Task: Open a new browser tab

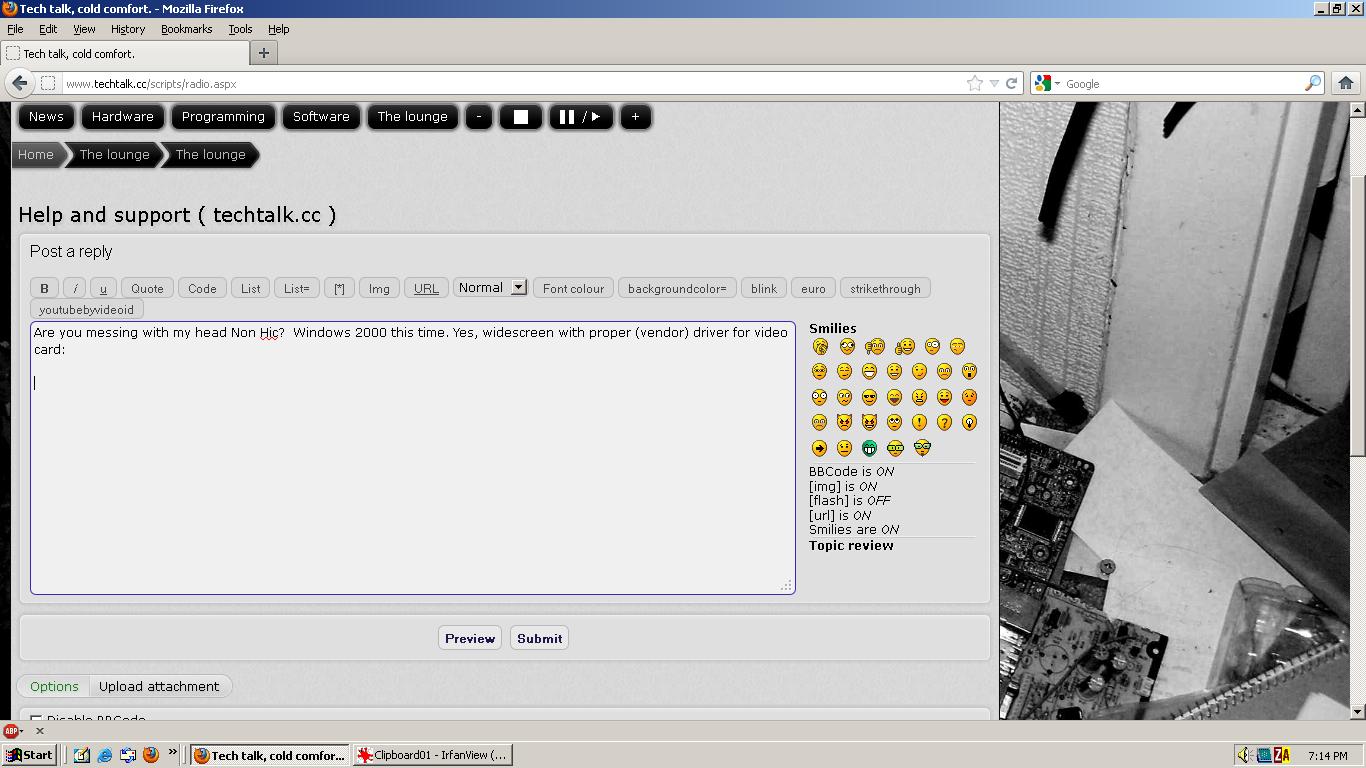Action: (x=264, y=53)
